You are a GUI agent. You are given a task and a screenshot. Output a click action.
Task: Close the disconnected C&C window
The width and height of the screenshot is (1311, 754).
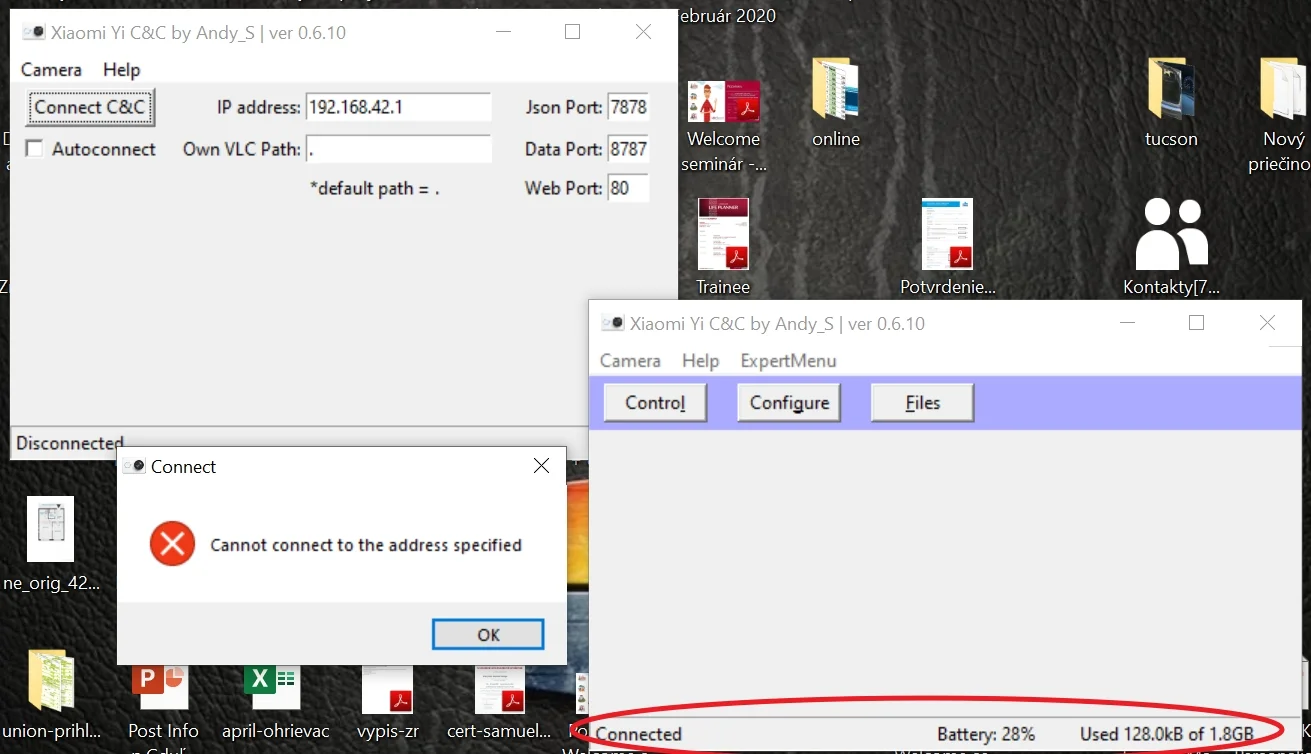pyautogui.click(x=643, y=32)
